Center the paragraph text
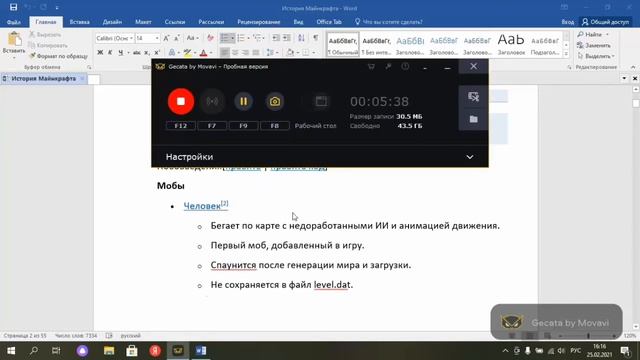Screen dimensions: 640x360 235,52
